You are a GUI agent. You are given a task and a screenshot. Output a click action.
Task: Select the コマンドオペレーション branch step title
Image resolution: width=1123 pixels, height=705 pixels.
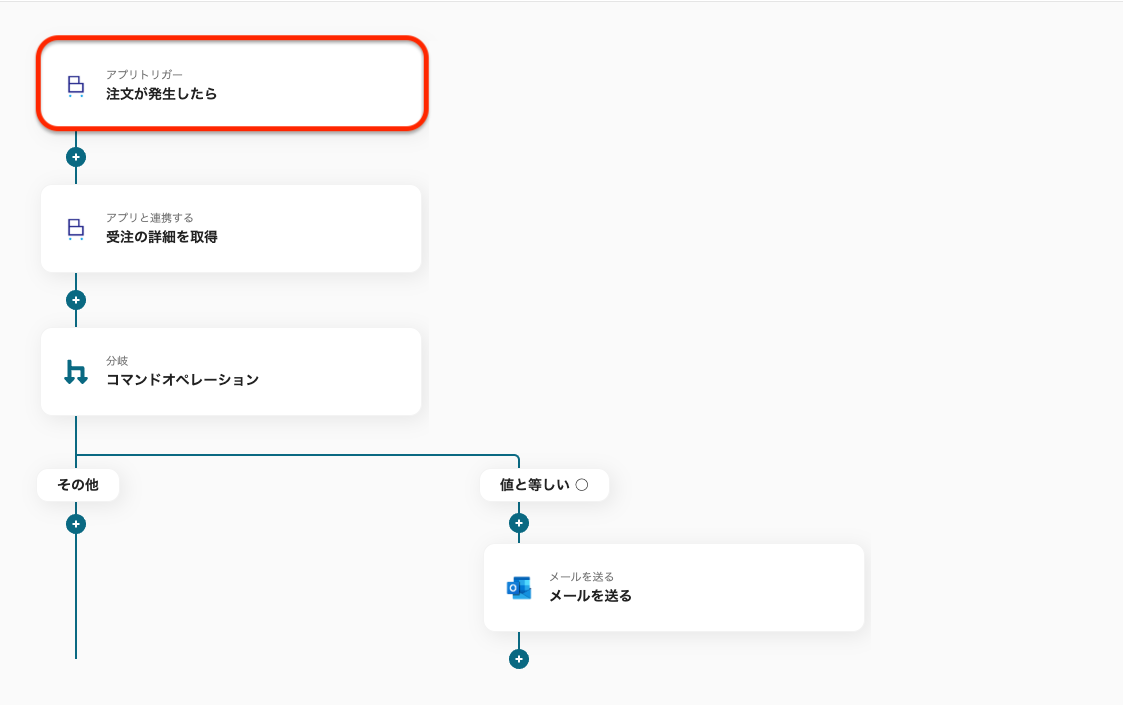[182, 380]
